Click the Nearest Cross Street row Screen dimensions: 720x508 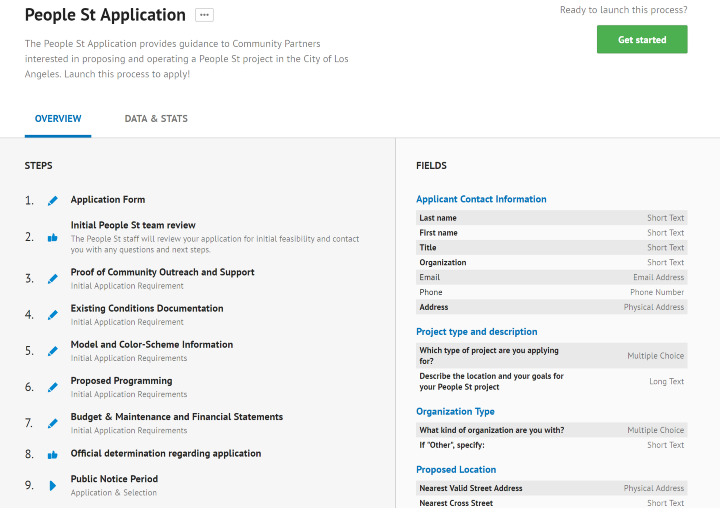551,502
